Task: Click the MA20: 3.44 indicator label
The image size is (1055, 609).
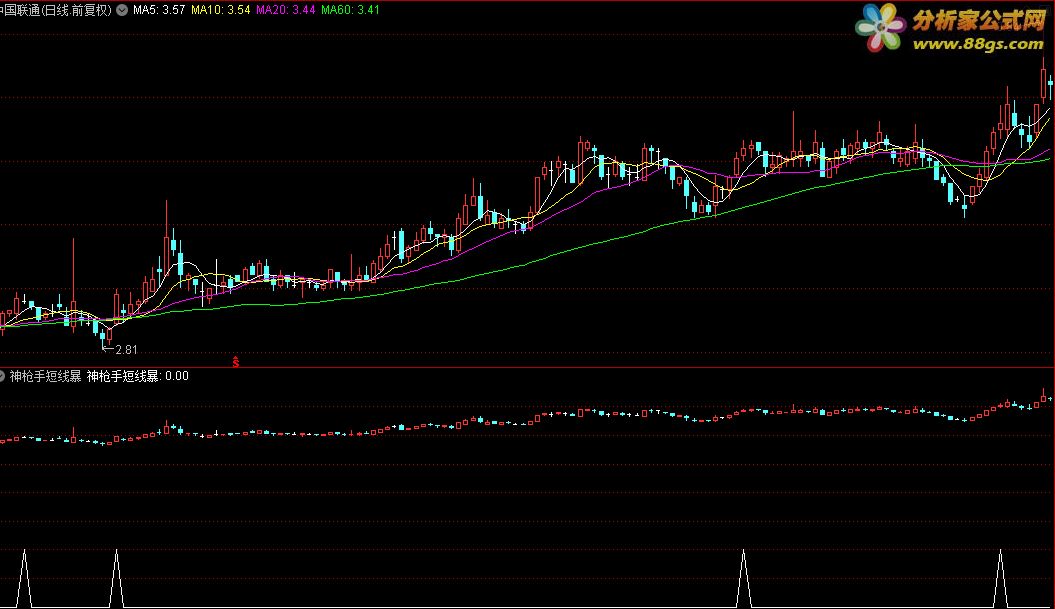Action: point(285,10)
